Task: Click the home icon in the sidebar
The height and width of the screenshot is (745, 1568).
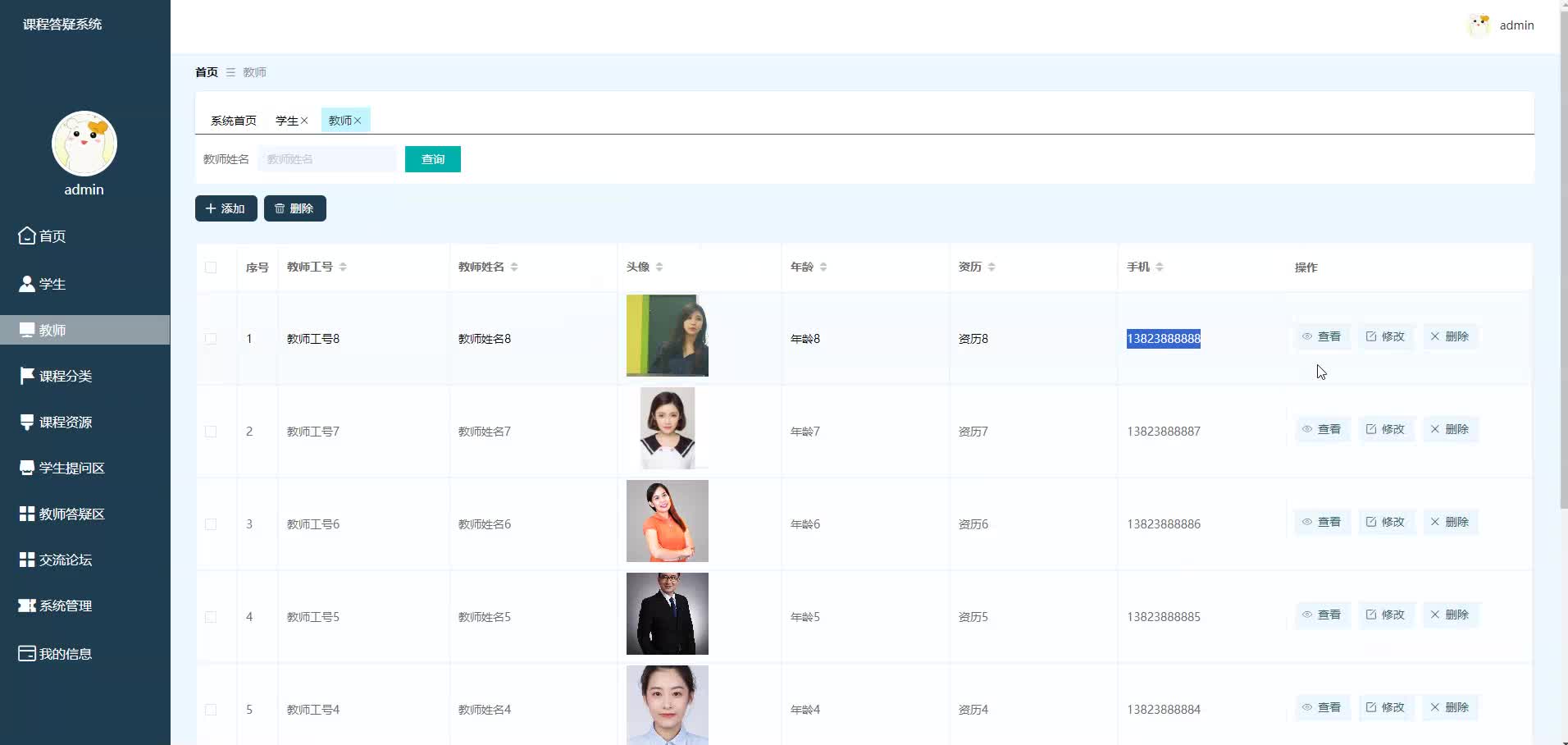Action: pyautogui.click(x=27, y=236)
